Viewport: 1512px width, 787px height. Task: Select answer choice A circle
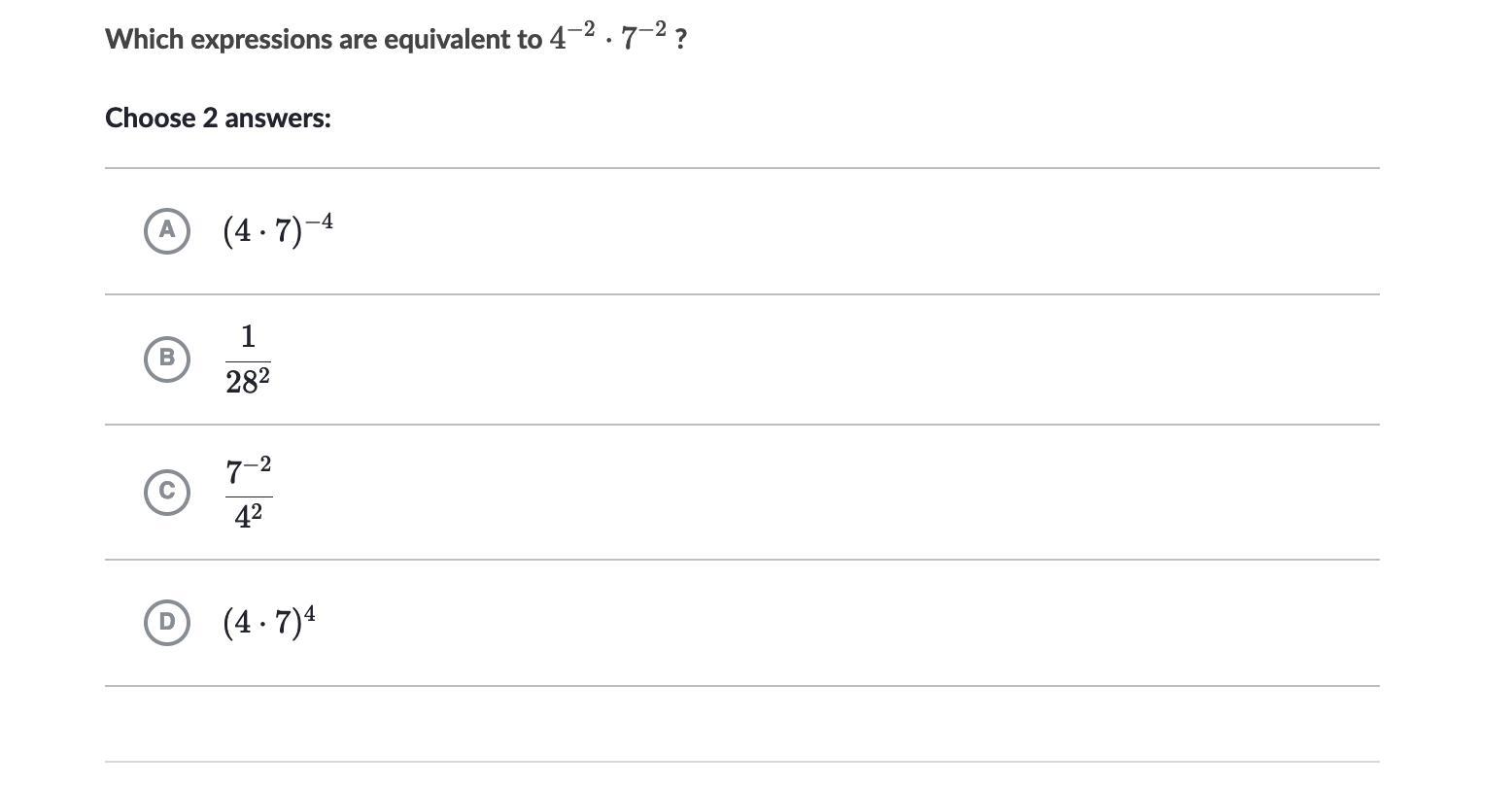(x=167, y=230)
